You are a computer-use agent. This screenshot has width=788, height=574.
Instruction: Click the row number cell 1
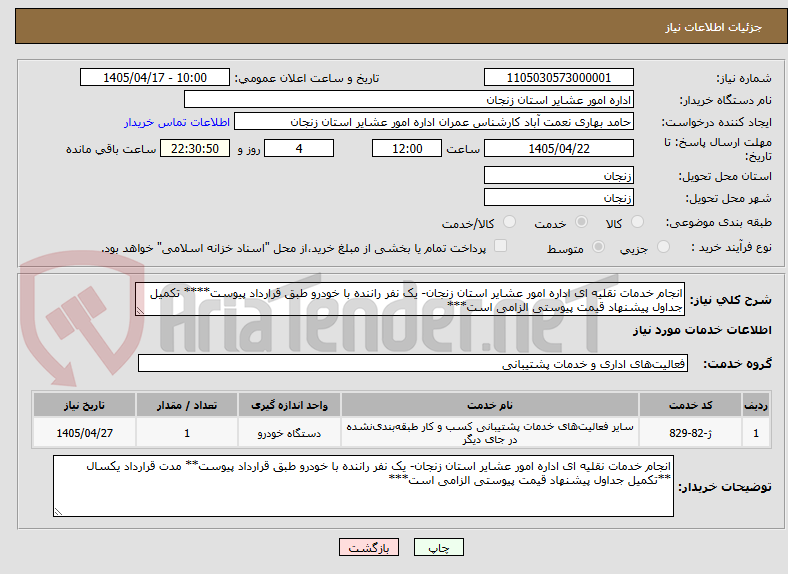click(756, 433)
